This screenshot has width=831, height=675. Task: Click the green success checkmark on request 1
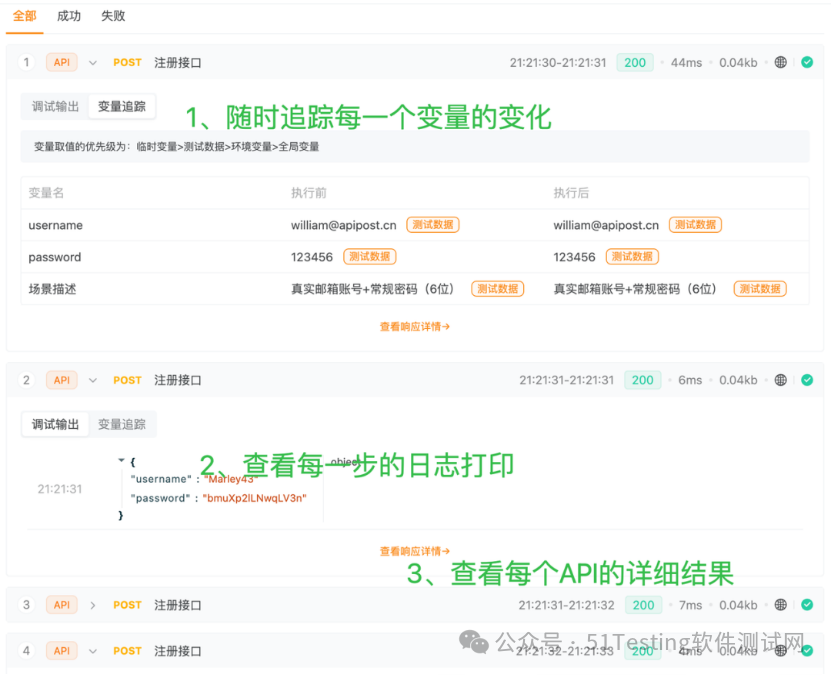[807, 62]
